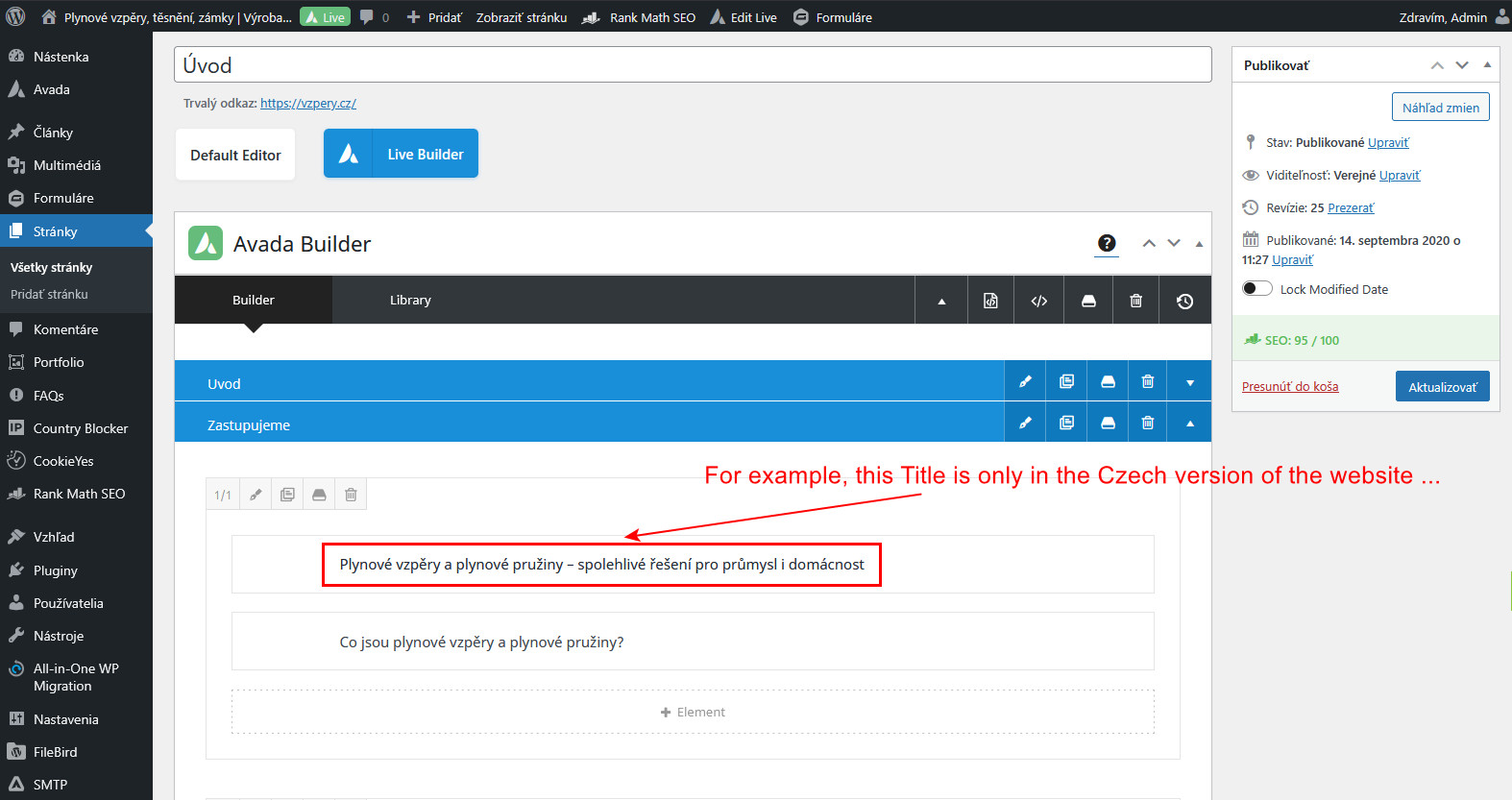
Task: Move the Publikovať box up
Action: point(1437,65)
